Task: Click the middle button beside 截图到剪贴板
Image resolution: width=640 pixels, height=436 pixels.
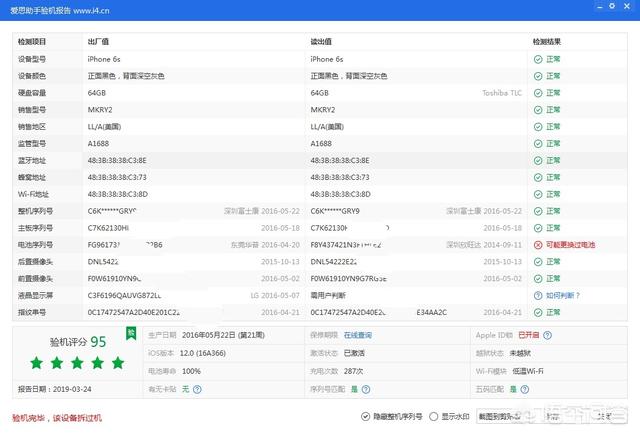Action: point(554,416)
